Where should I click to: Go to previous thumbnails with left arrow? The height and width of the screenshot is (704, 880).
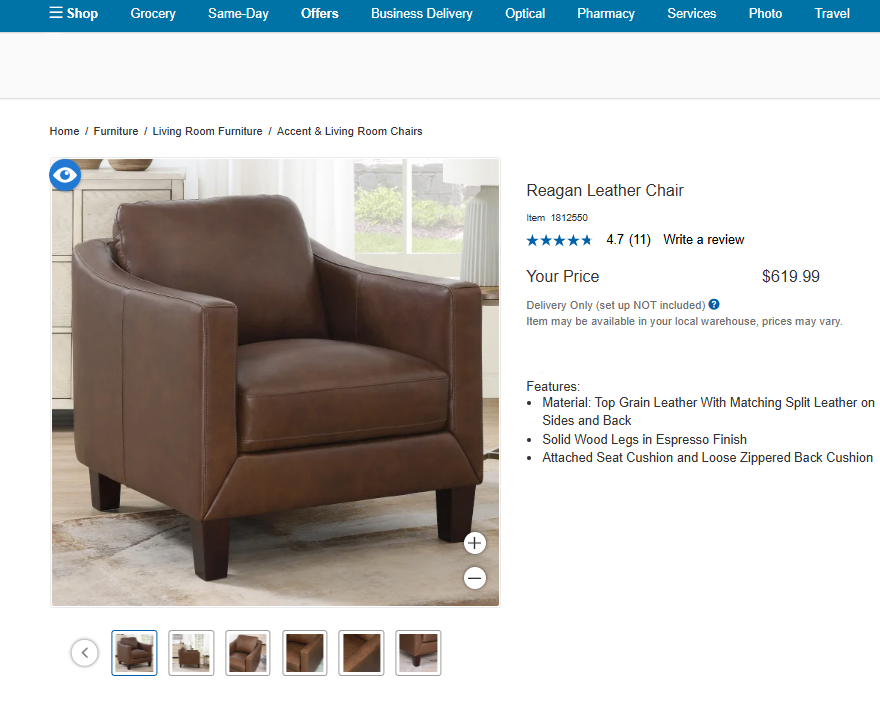85,653
